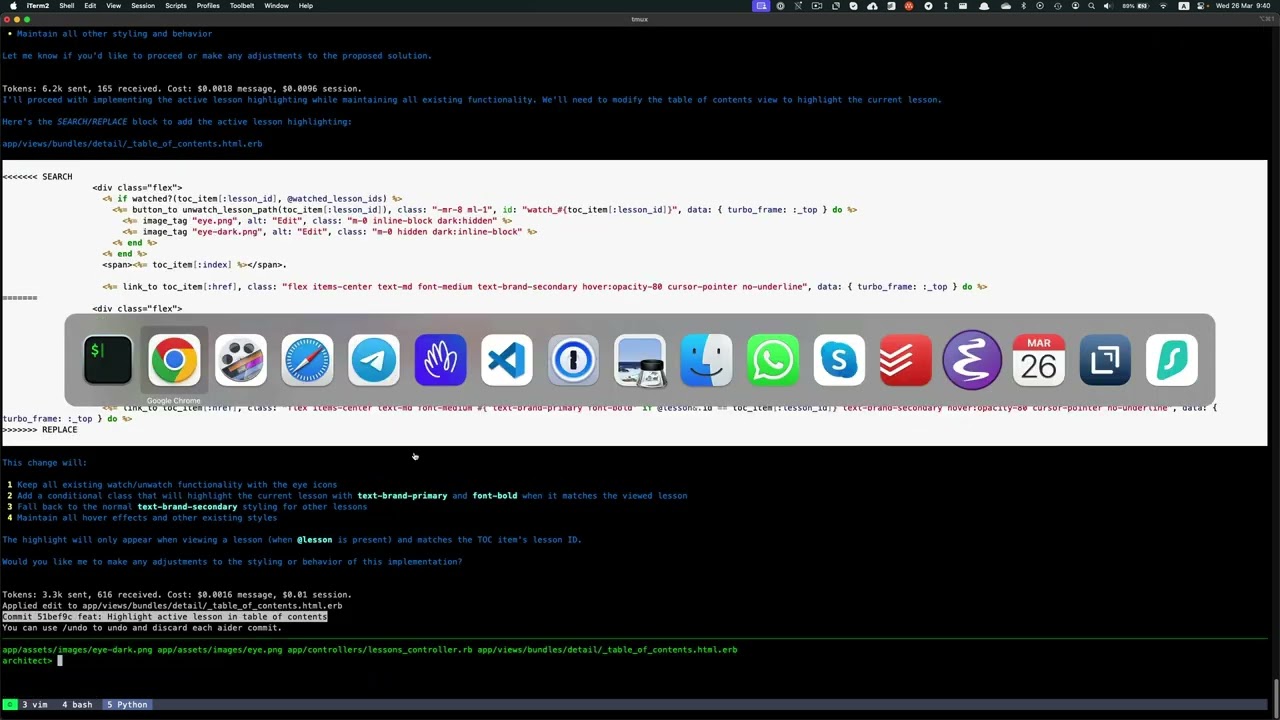The height and width of the screenshot is (720, 1280).
Task: Click the bold text-brand-primary term
Action: point(402,496)
